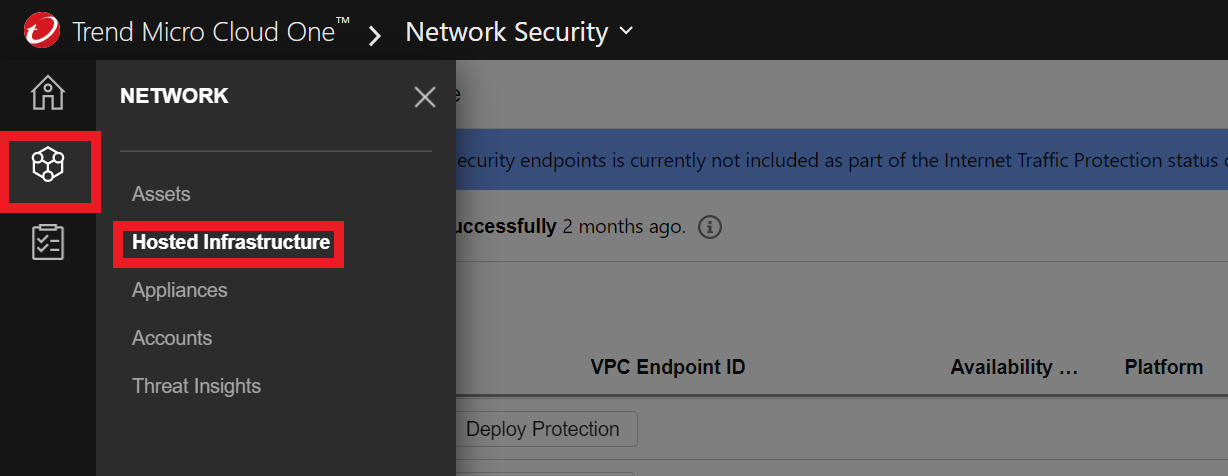
Task: Select Hosted Infrastructure in the Network menu
Action: pyautogui.click(x=231, y=242)
